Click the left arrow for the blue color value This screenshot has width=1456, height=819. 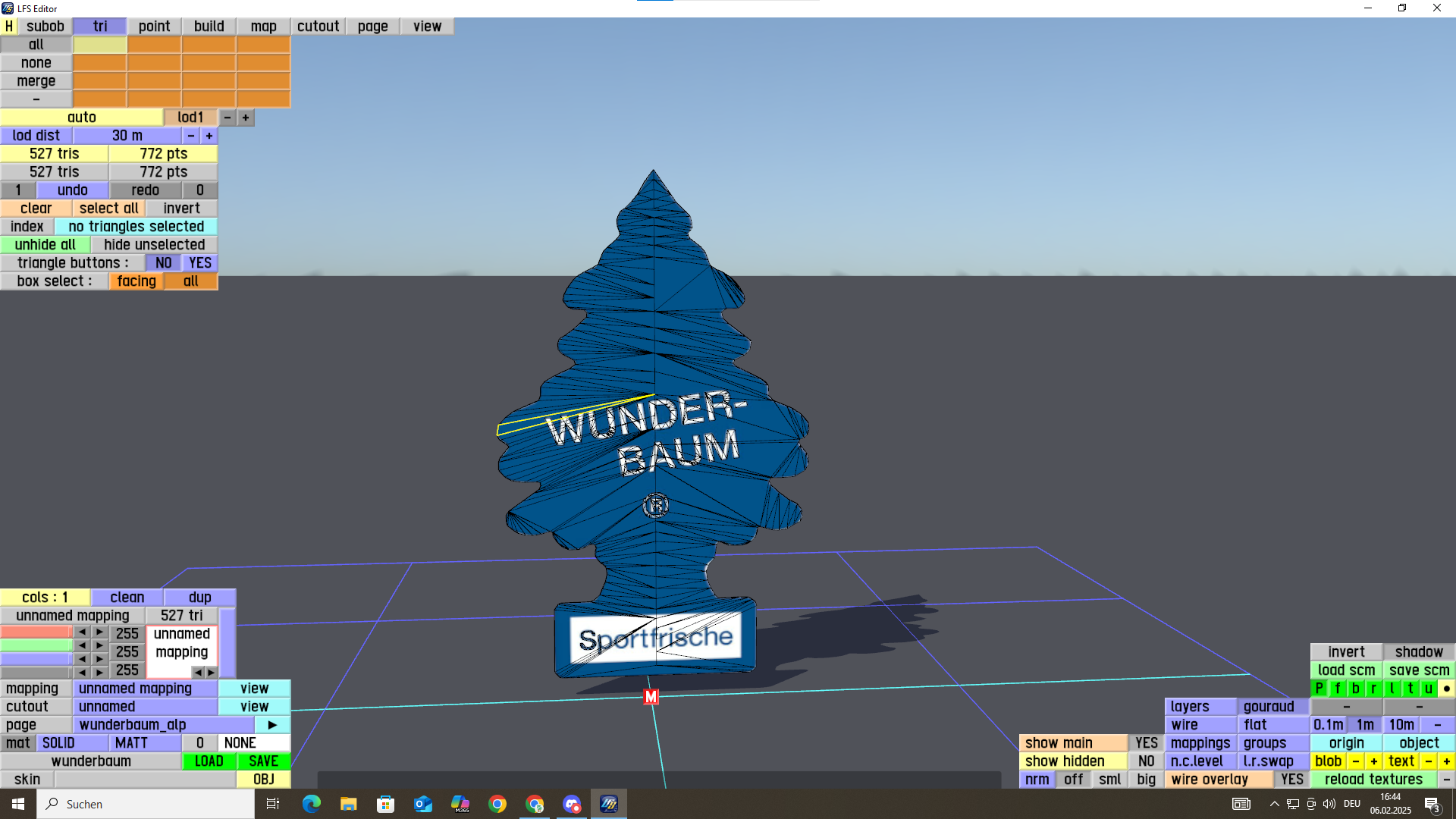[x=82, y=659]
